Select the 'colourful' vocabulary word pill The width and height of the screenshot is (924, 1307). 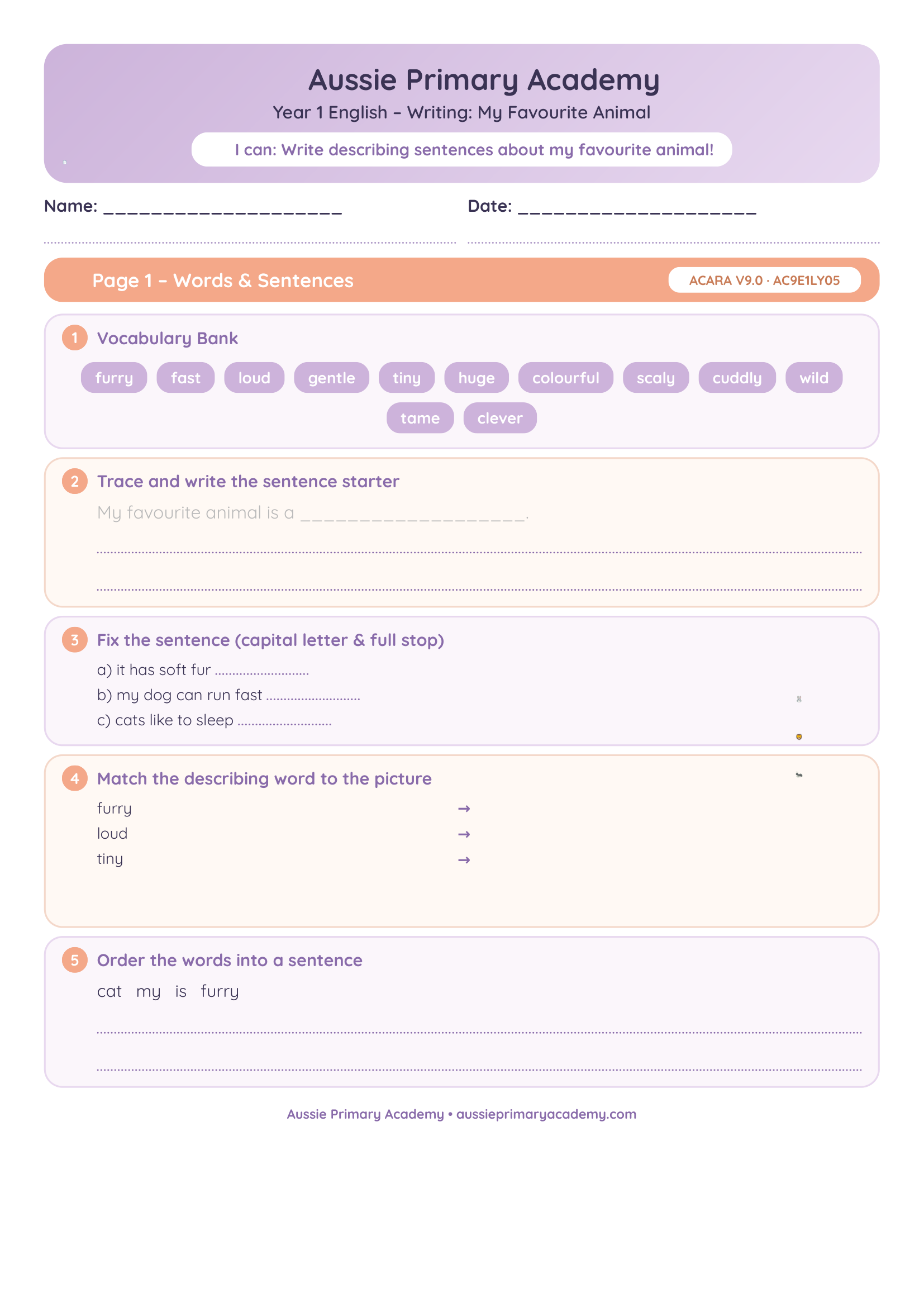click(x=565, y=377)
